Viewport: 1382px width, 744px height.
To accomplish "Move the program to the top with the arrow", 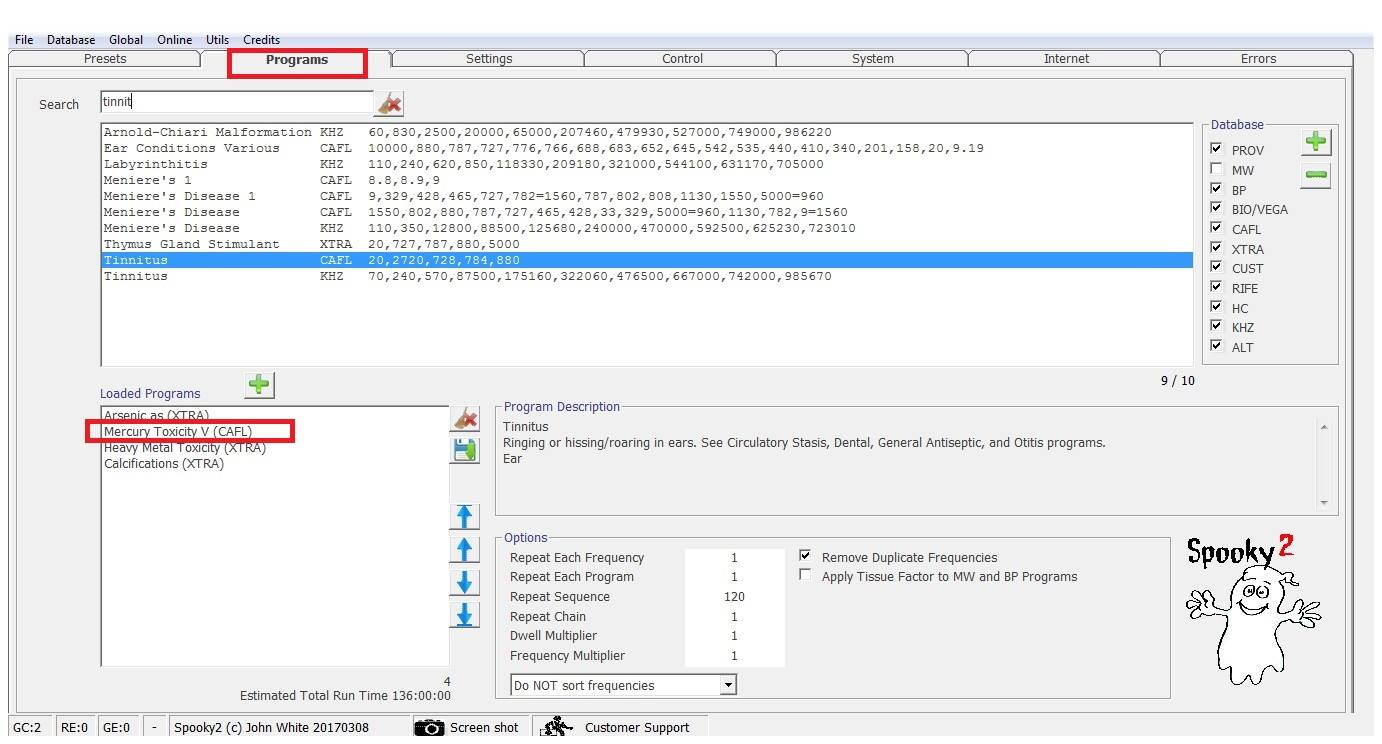I will click(x=465, y=516).
